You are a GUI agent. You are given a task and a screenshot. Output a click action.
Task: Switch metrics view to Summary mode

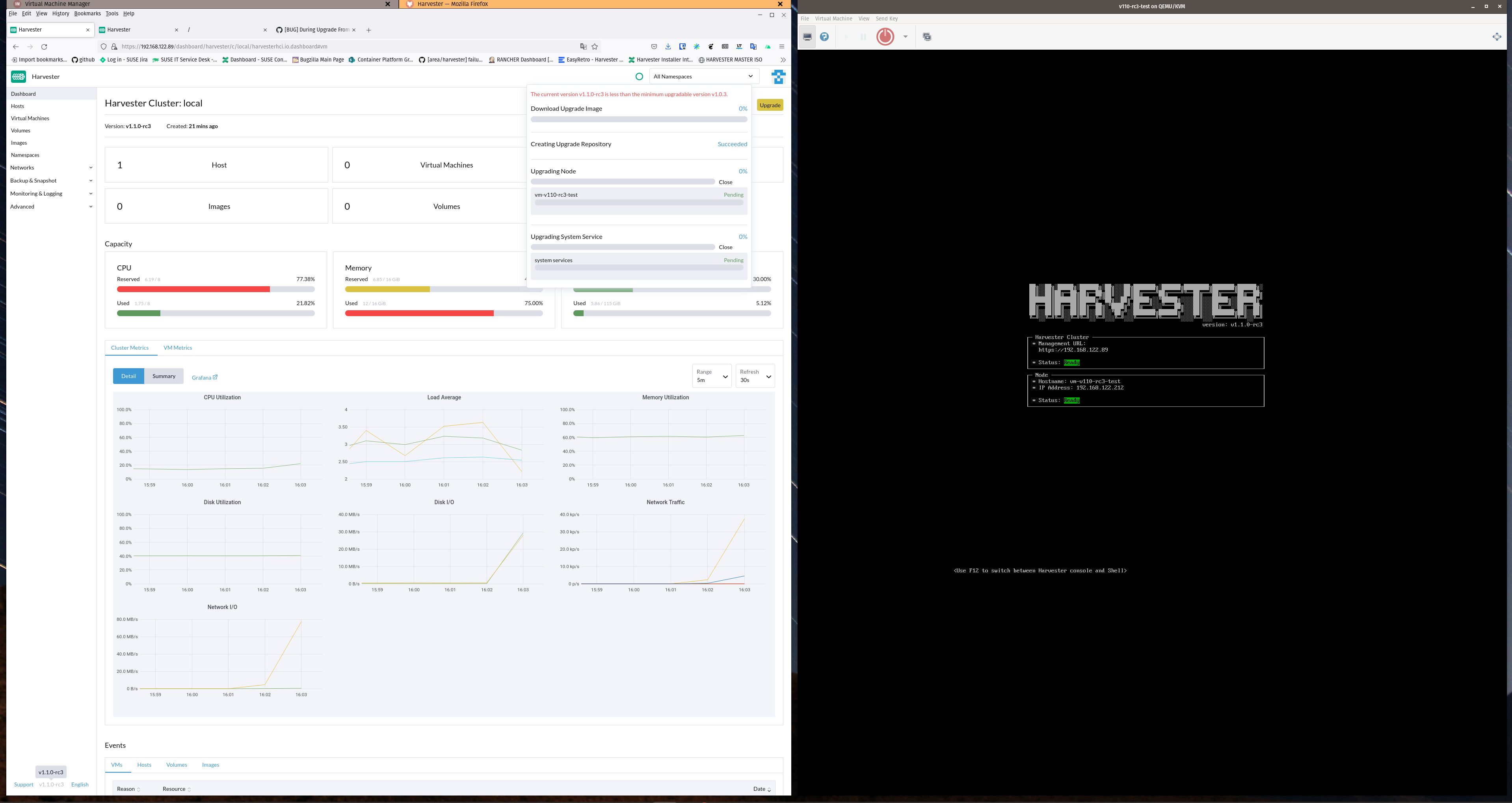[164, 376]
